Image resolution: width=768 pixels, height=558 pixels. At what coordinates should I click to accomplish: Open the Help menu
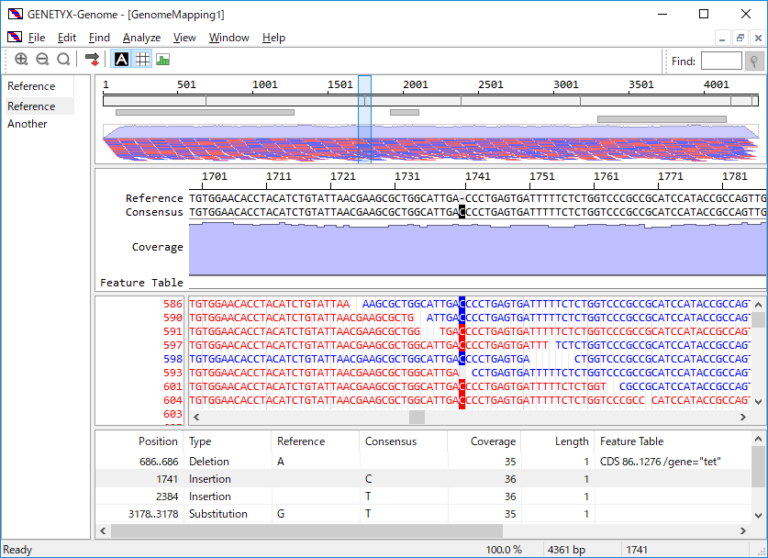click(x=273, y=38)
